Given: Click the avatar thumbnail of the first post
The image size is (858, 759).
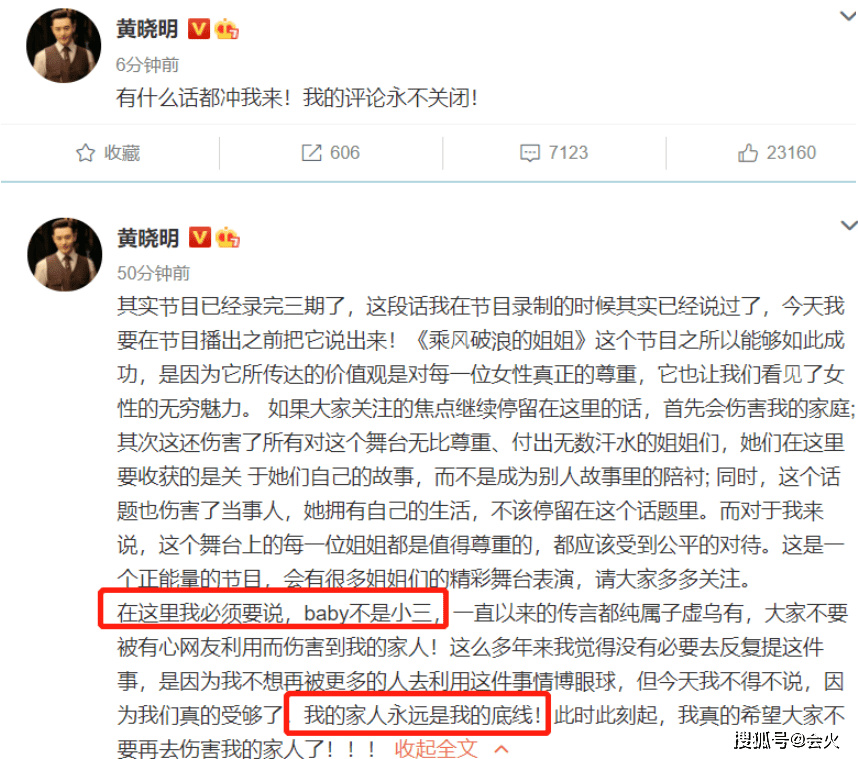Looking at the screenshot, I should 63,45.
